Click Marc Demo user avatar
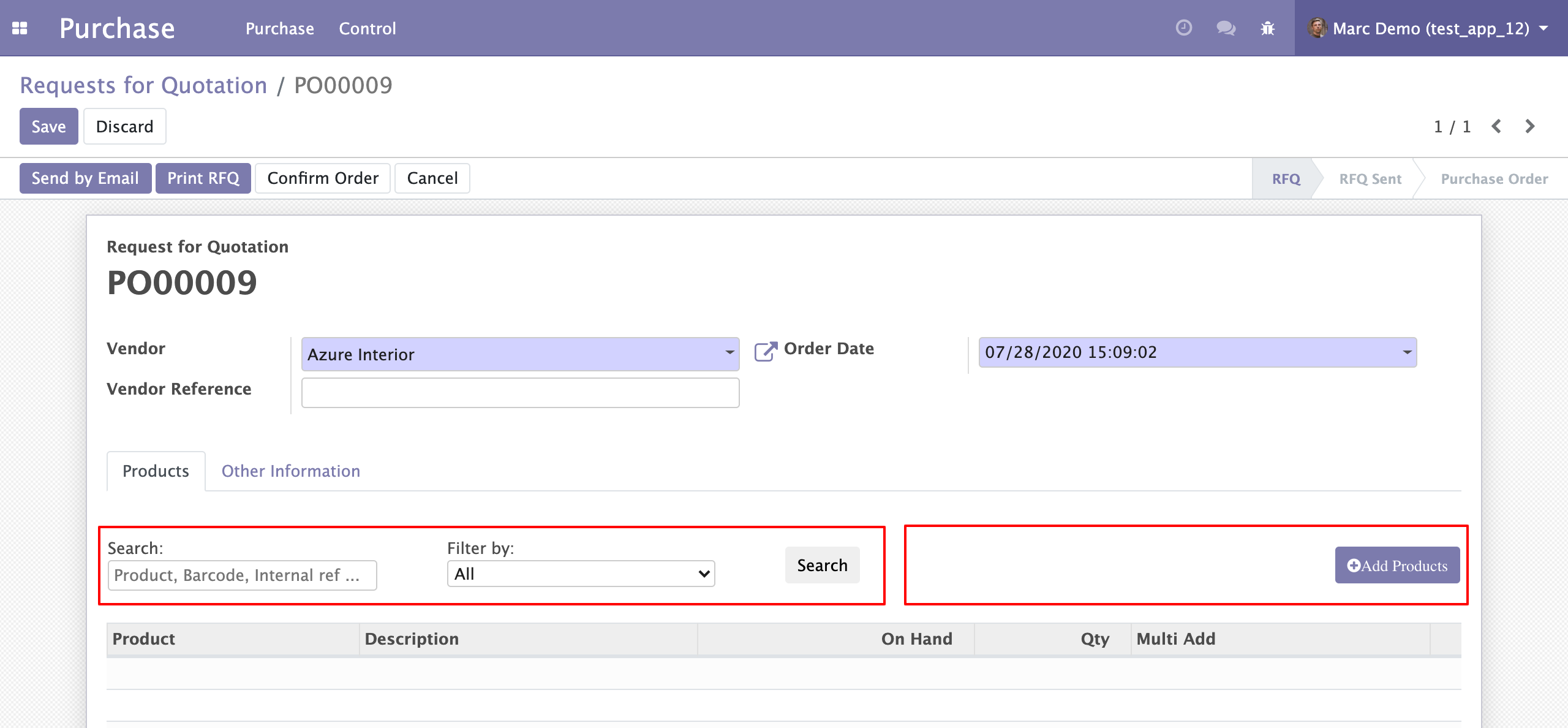This screenshot has width=1568, height=728. 1317,28
